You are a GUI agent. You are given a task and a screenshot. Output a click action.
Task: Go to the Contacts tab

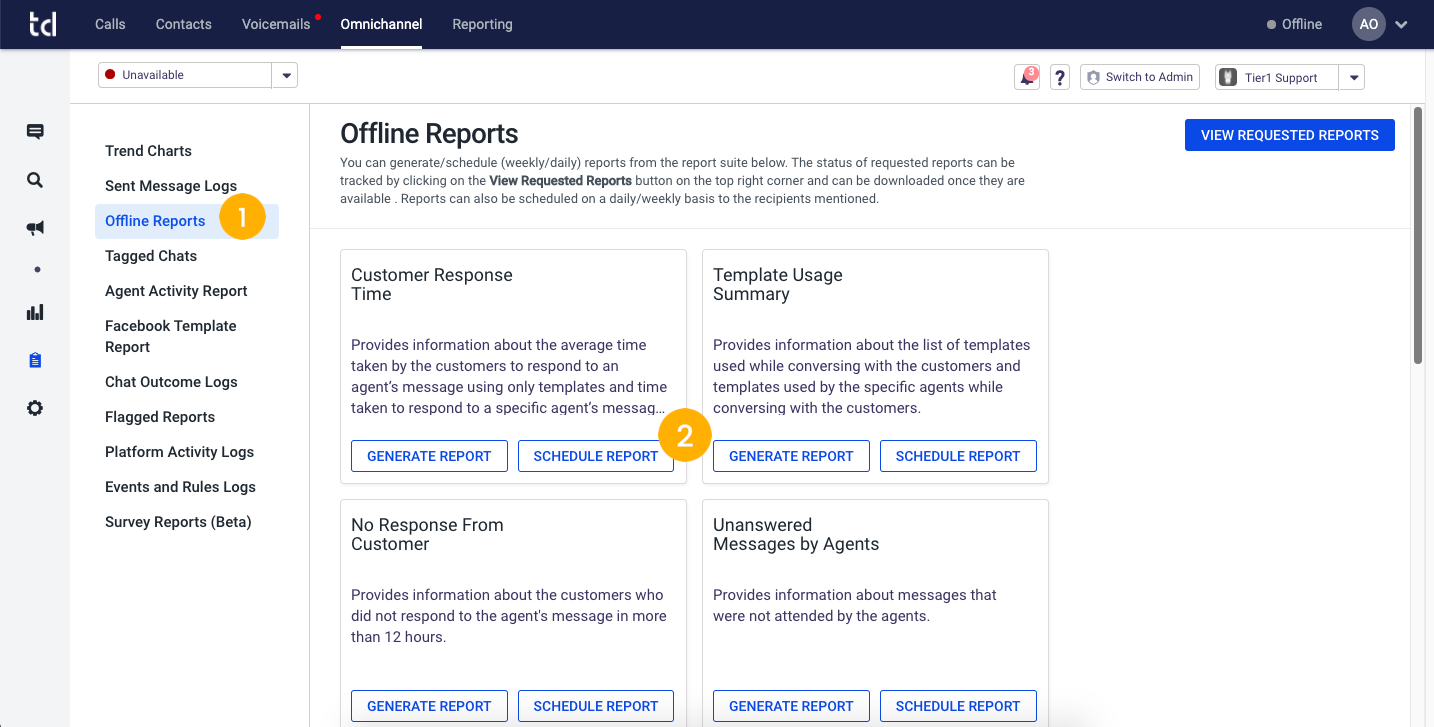(x=184, y=24)
